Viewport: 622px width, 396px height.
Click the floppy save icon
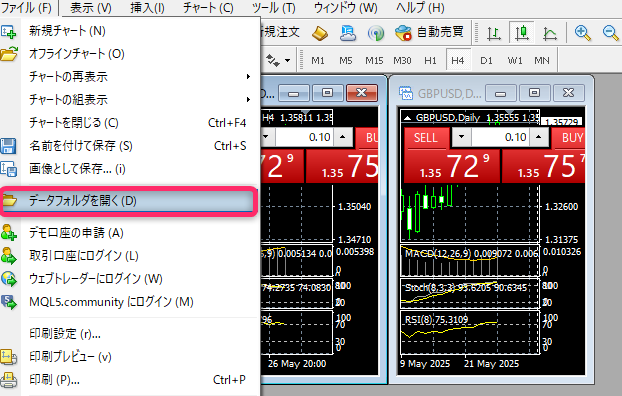[8, 146]
